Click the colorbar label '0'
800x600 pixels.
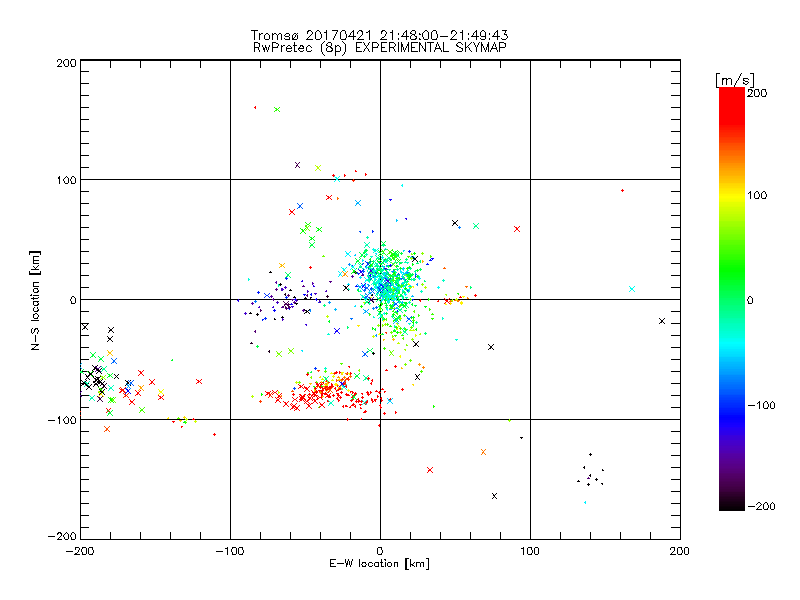(x=750, y=301)
